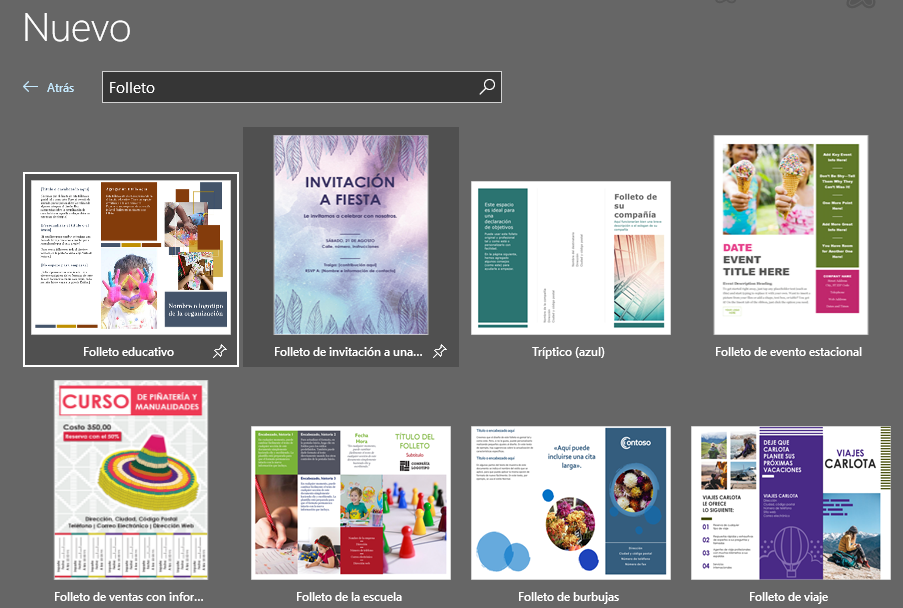Image resolution: width=903 pixels, height=608 pixels.
Task: Click the Folleto search input field
Action: pyautogui.click(x=302, y=87)
